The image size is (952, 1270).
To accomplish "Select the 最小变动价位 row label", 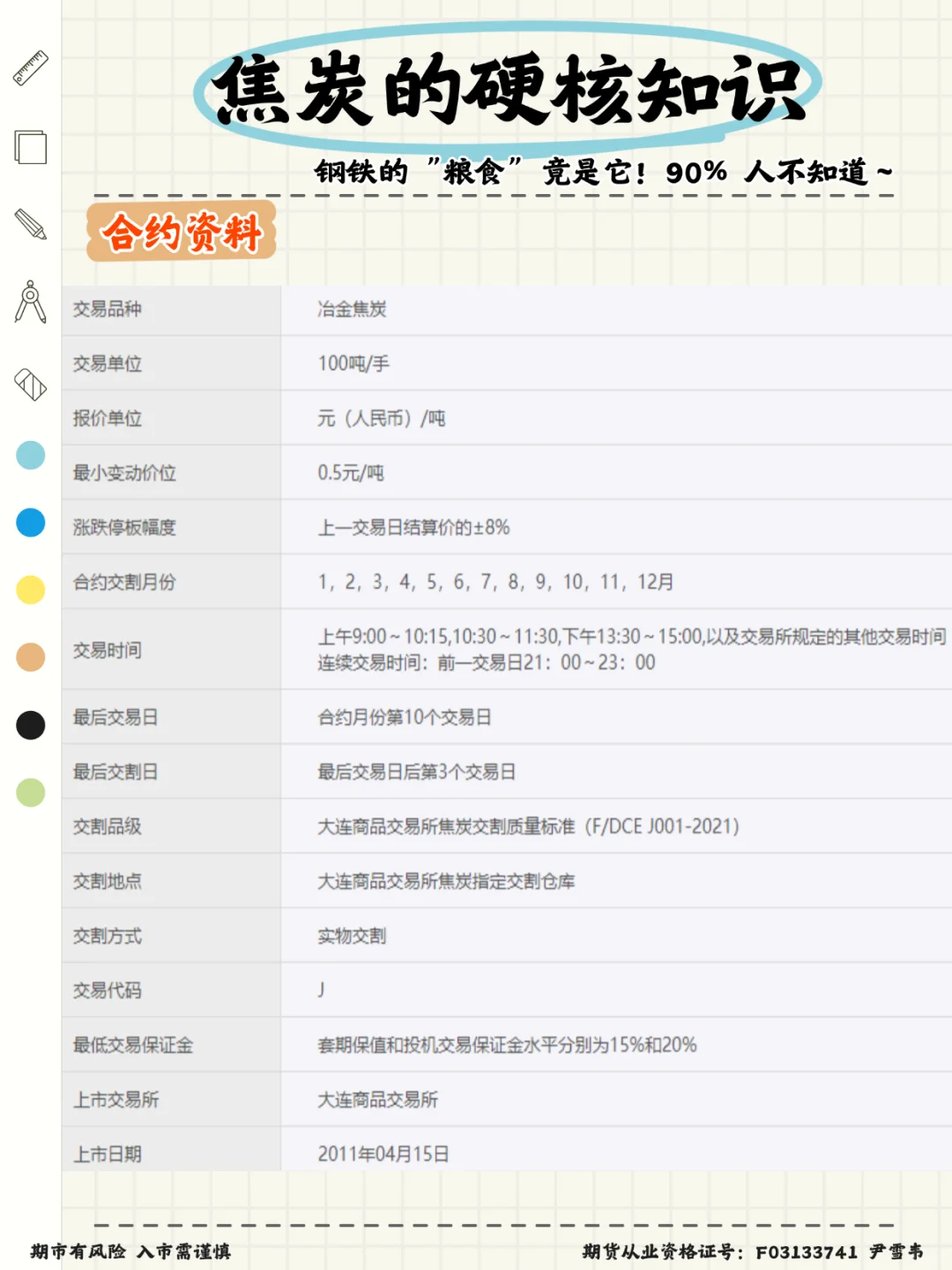I will (x=124, y=473).
